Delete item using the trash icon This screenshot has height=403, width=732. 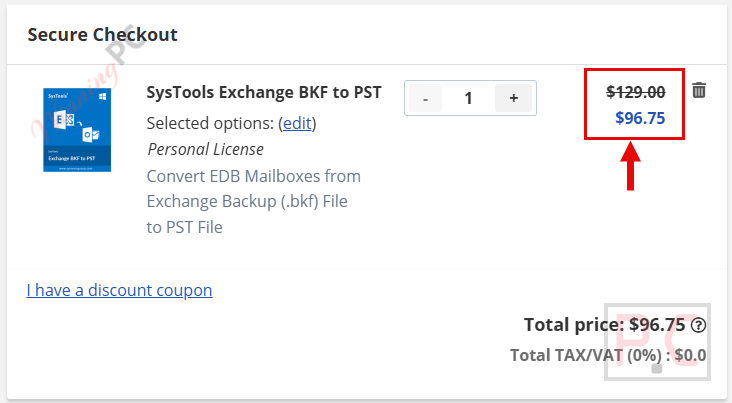[x=699, y=90]
